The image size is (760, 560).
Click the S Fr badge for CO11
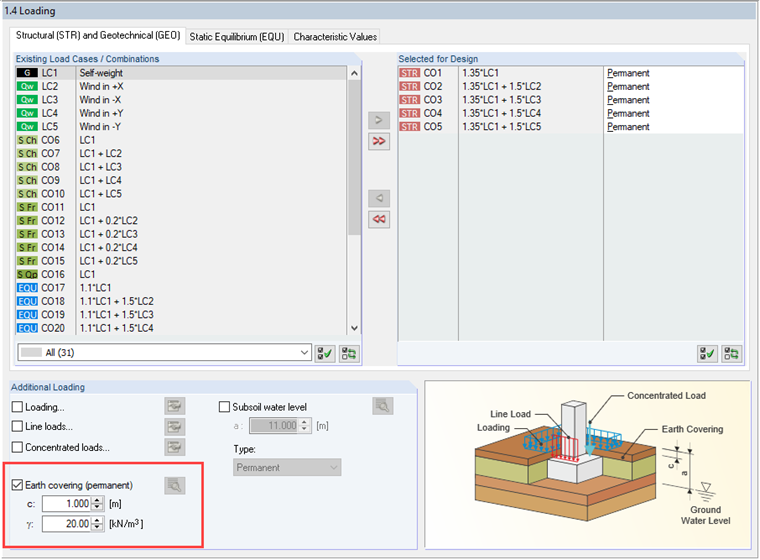[x=27, y=207]
